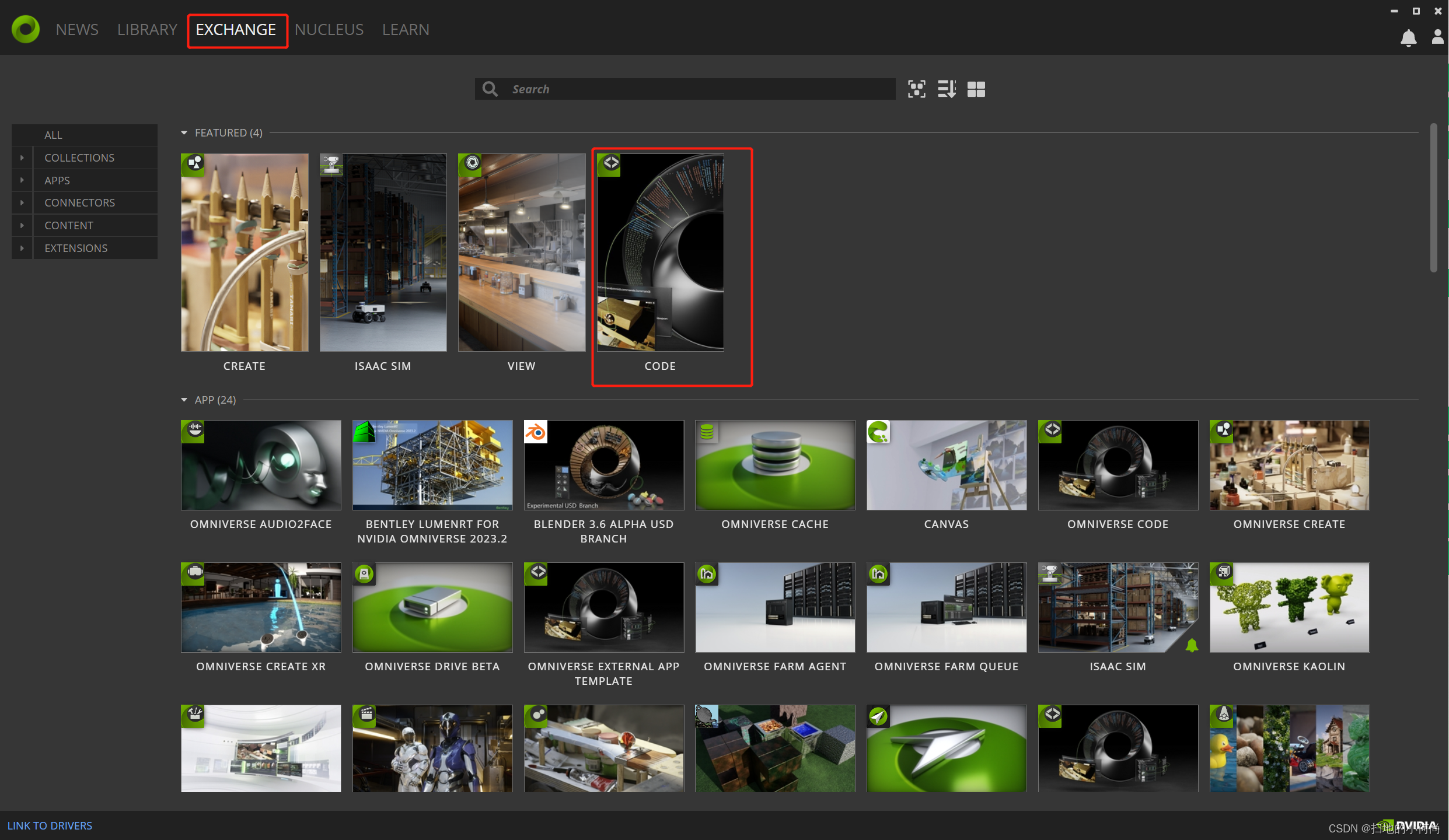This screenshot has width=1449, height=840.
Task: Switch to the LIBRARY tab
Action: [x=147, y=30]
